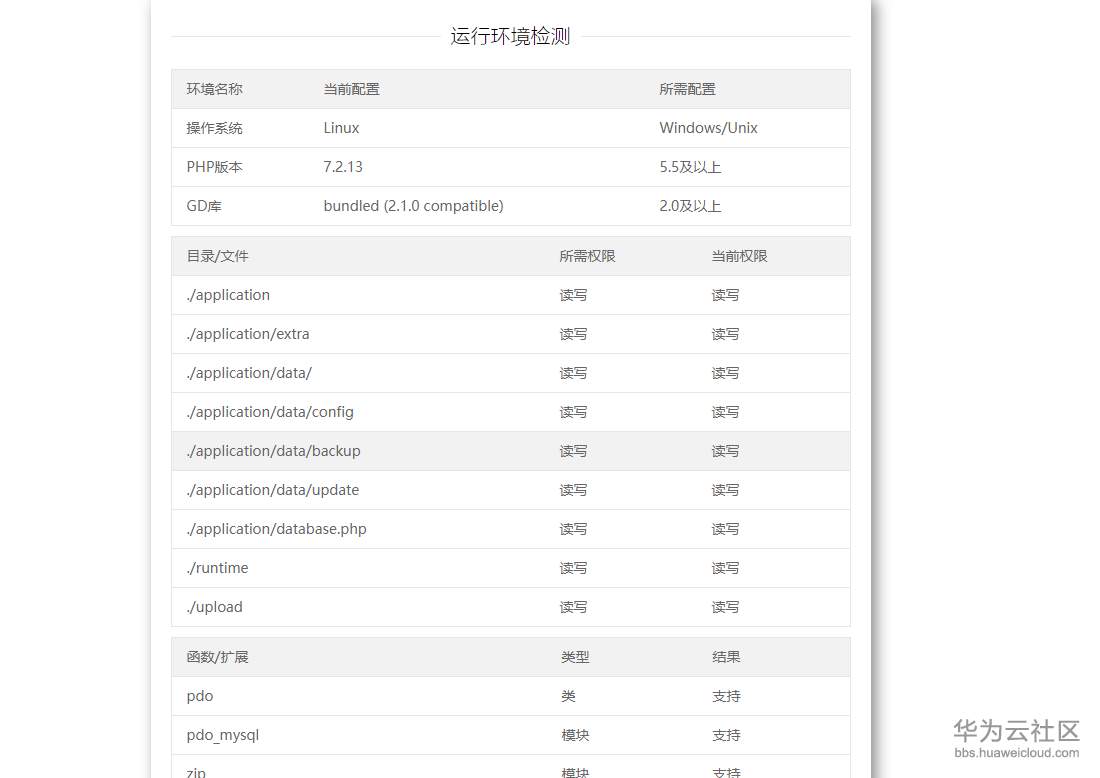This screenshot has width=1100, height=778.
Task: Click the ./application/data/config entry
Action: pyautogui.click(x=270, y=412)
